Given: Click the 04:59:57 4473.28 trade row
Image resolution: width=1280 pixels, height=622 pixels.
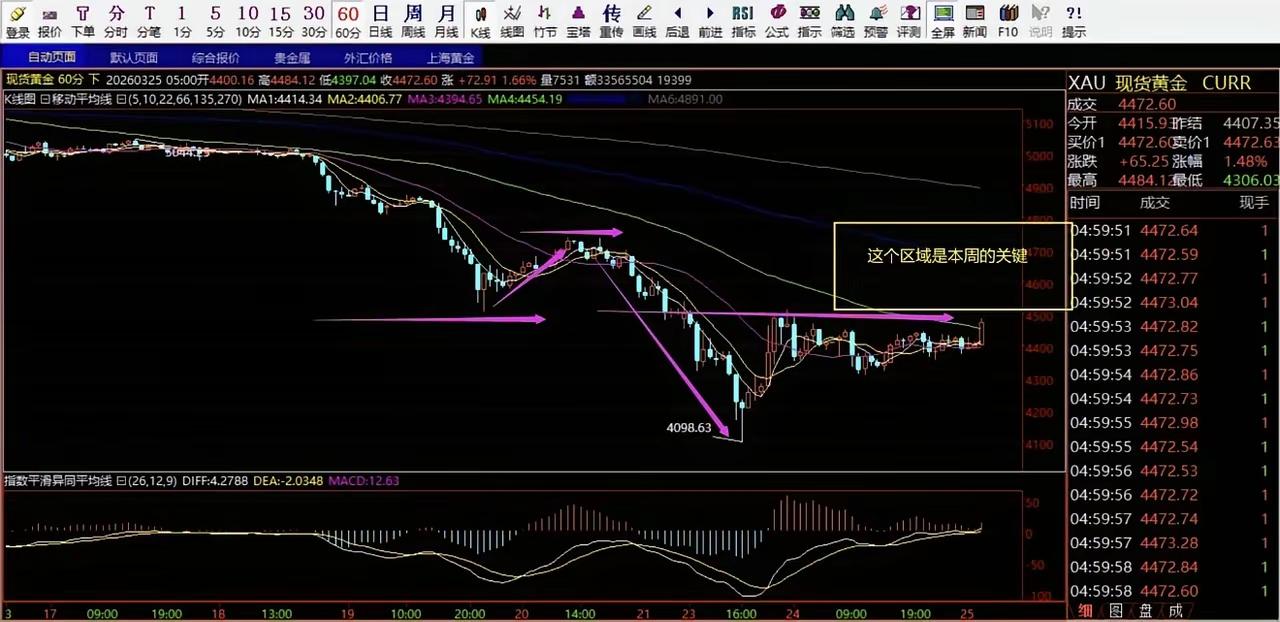Looking at the screenshot, I should tap(1172, 543).
